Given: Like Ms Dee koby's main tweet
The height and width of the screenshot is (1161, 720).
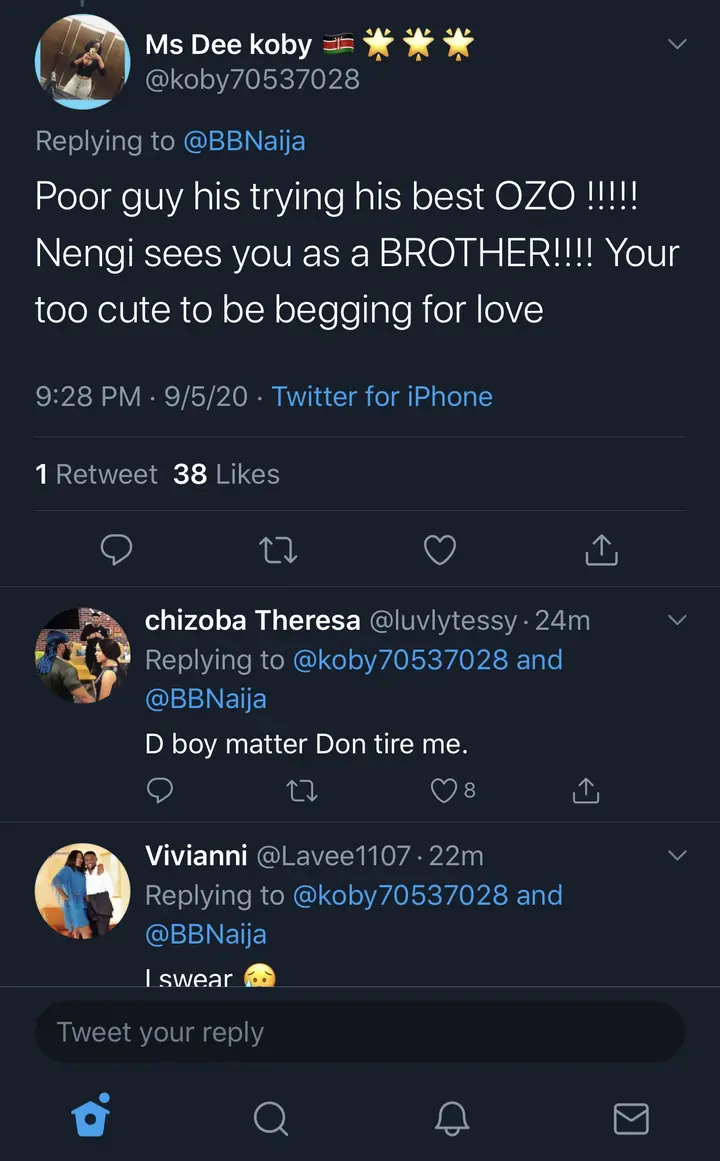Looking at the screenshot, I should click(440, 549).
